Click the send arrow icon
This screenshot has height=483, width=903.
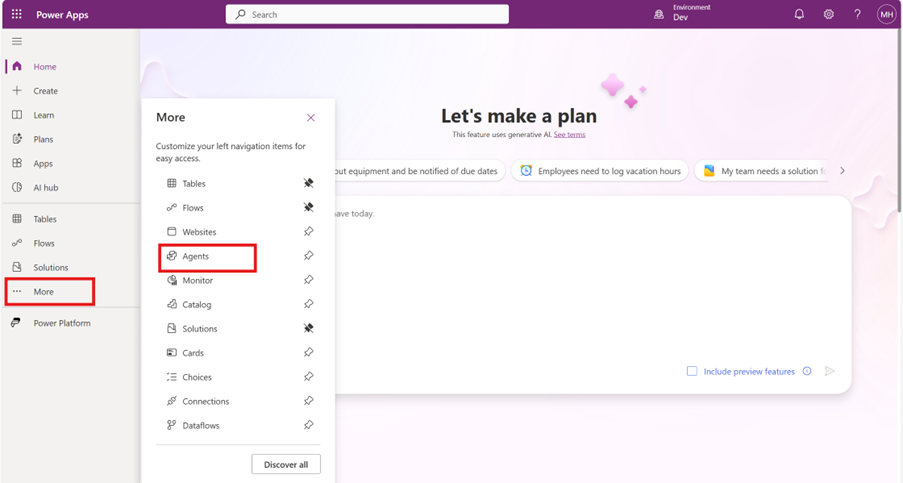click(829, 371)
